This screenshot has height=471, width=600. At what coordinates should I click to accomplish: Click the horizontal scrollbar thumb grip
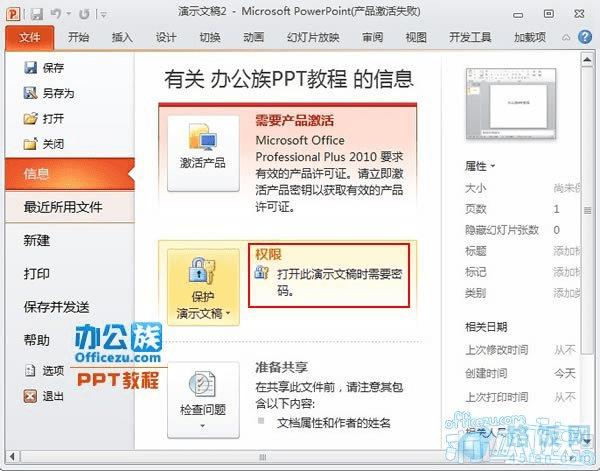[262, 457]
